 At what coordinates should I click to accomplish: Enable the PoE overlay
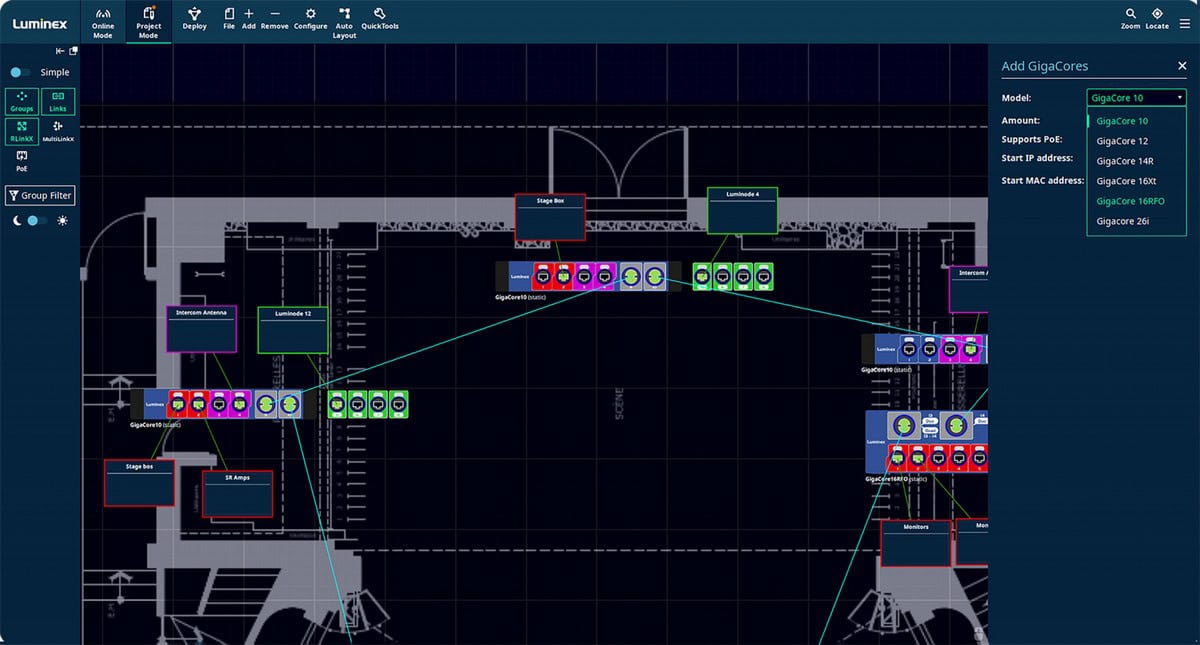(x=22, y=160)
